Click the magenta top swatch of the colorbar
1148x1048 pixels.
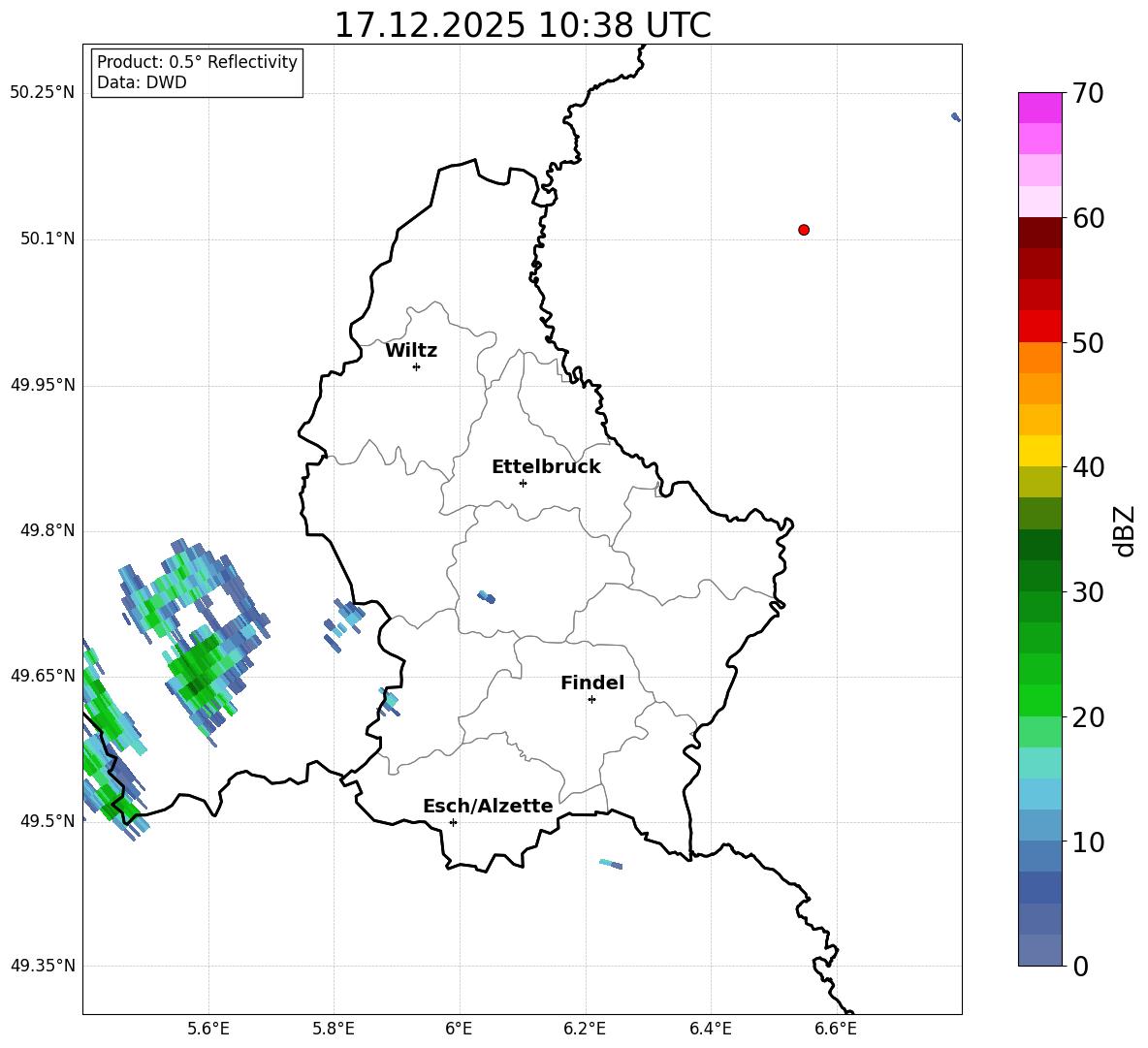coord(1039,108)
